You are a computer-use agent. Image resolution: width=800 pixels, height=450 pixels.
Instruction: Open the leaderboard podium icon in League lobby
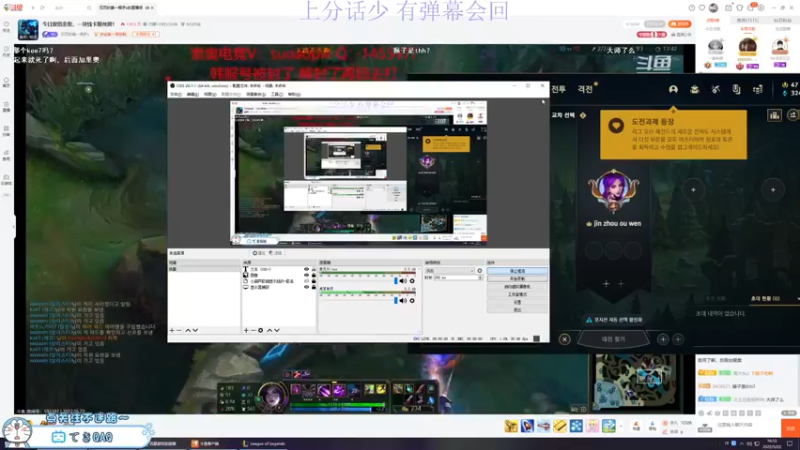[774, 115]
